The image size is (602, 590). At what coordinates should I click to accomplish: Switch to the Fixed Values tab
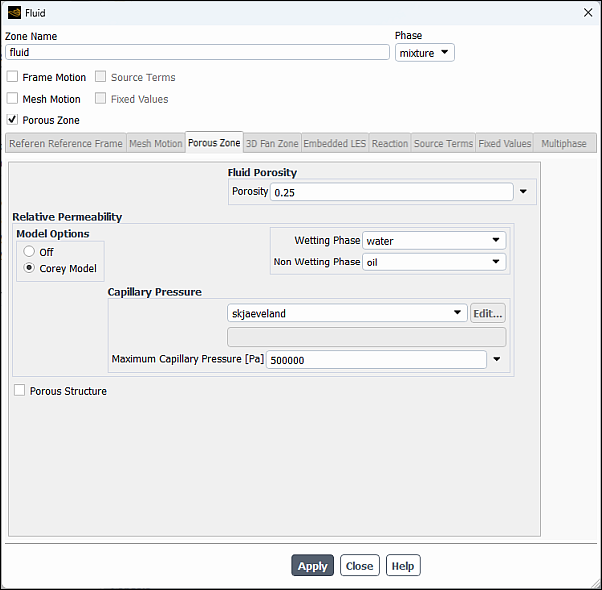pos(504,144)
